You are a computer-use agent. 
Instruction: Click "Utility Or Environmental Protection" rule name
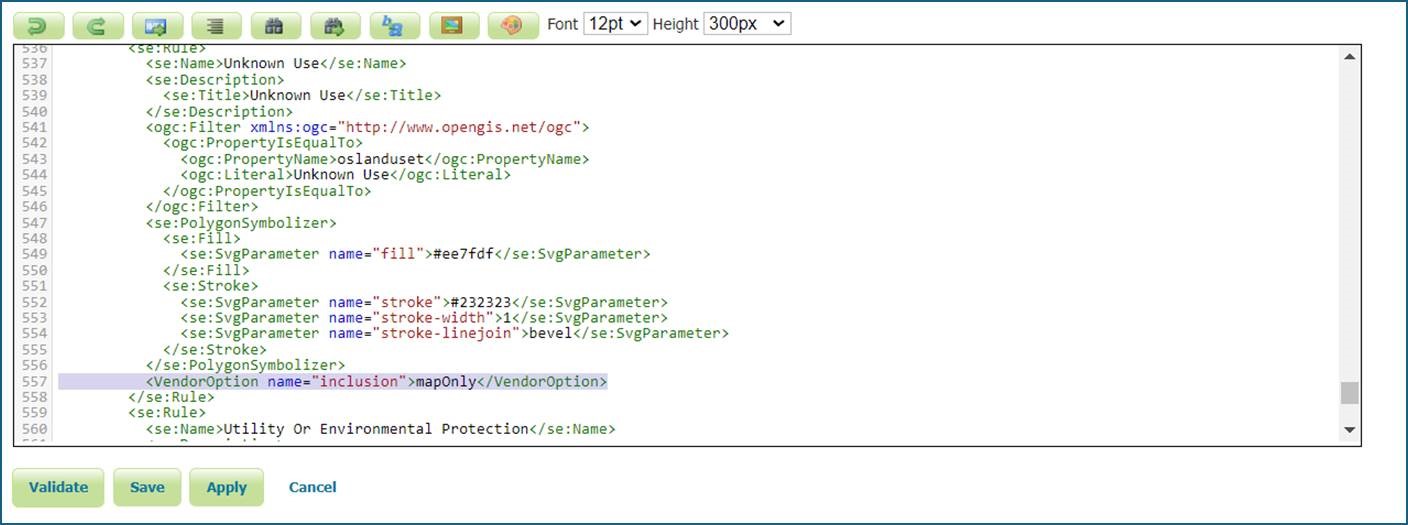coord(375,429)
